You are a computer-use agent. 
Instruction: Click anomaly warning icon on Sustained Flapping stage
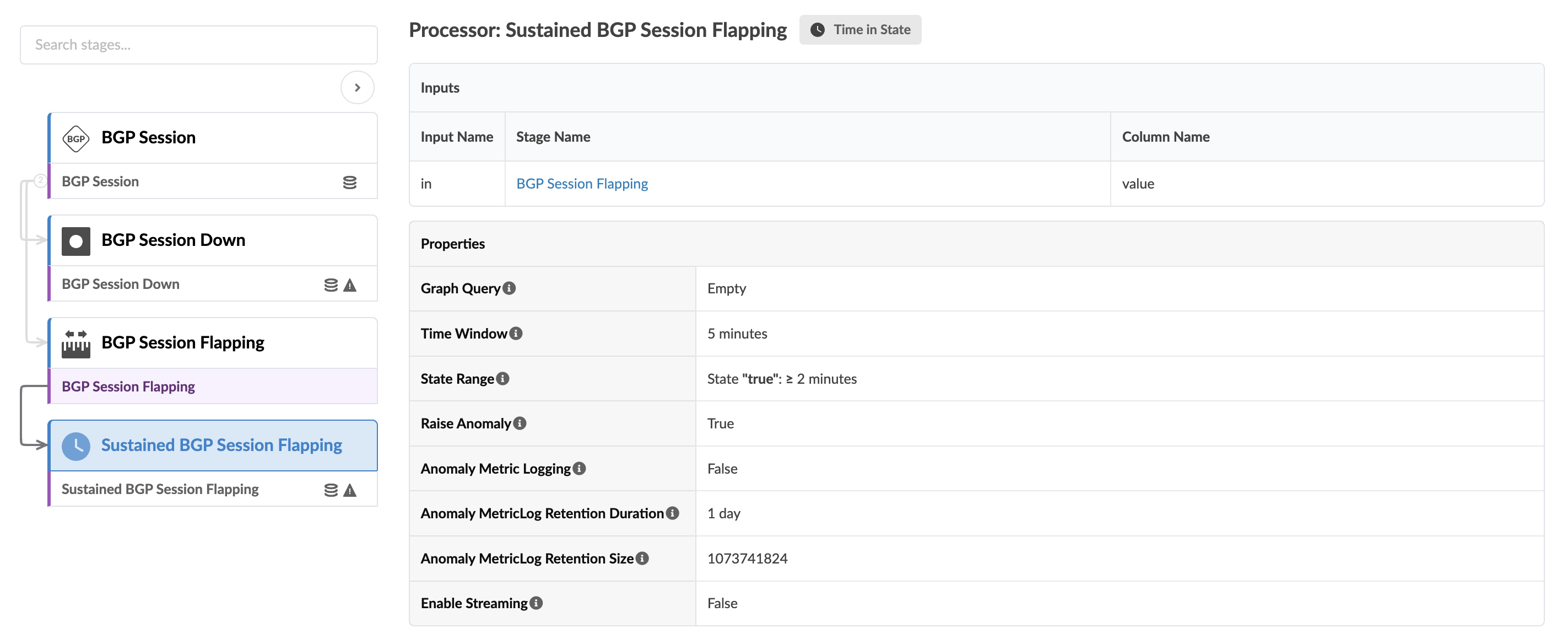coord(350,490)
